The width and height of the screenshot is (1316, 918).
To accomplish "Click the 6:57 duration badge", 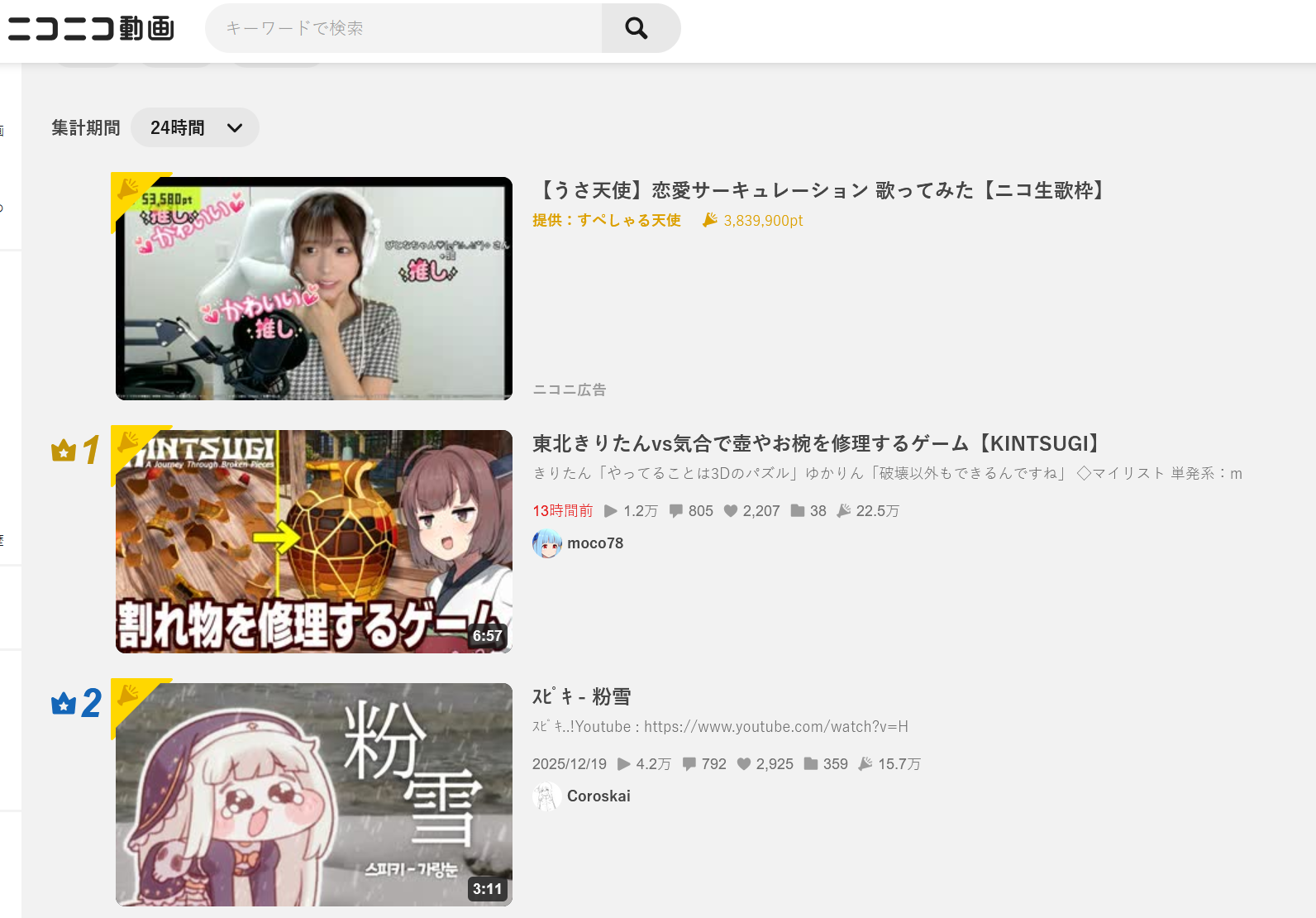I will click(x=488, y=636).
